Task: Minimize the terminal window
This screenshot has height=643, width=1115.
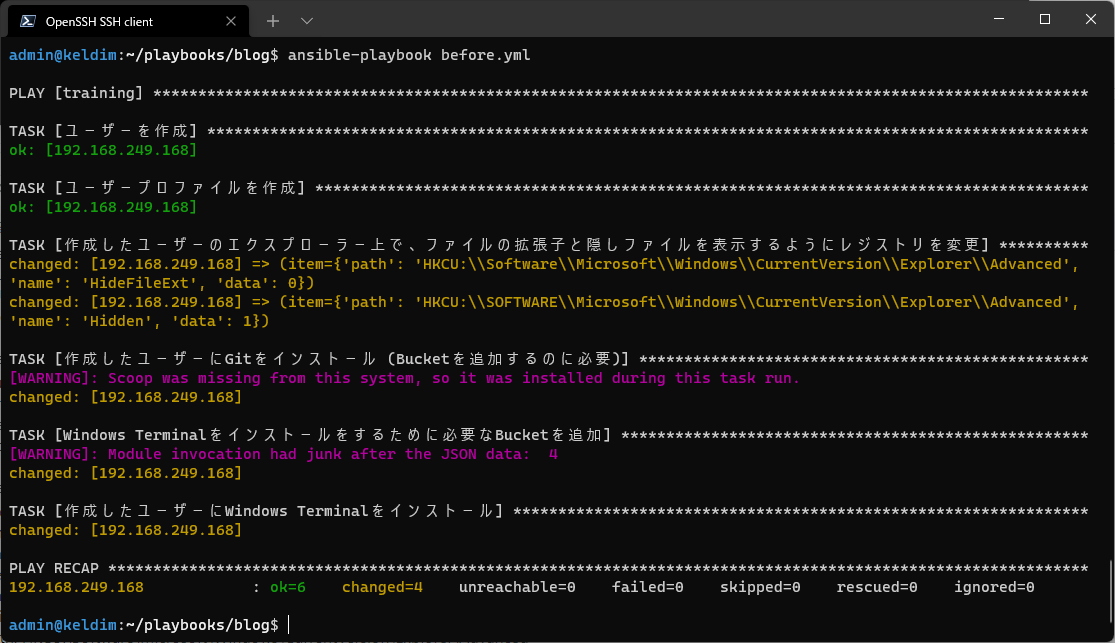Action: (999, 19)
